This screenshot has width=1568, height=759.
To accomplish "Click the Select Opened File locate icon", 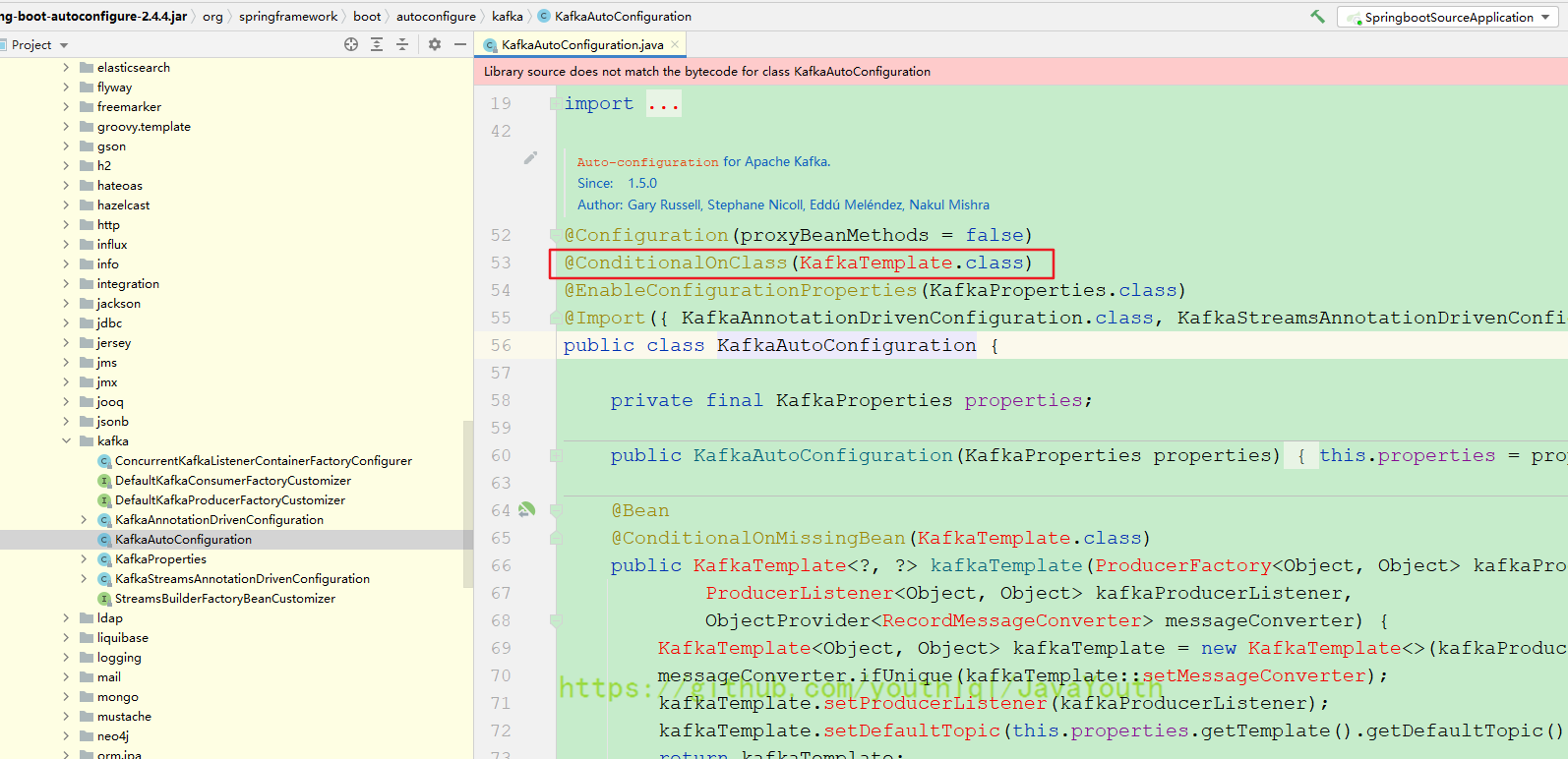I will click(x=351, y=44).
